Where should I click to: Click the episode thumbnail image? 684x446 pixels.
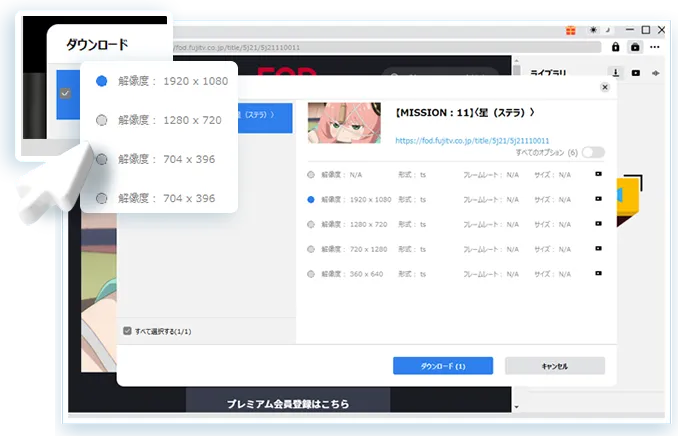344,123
